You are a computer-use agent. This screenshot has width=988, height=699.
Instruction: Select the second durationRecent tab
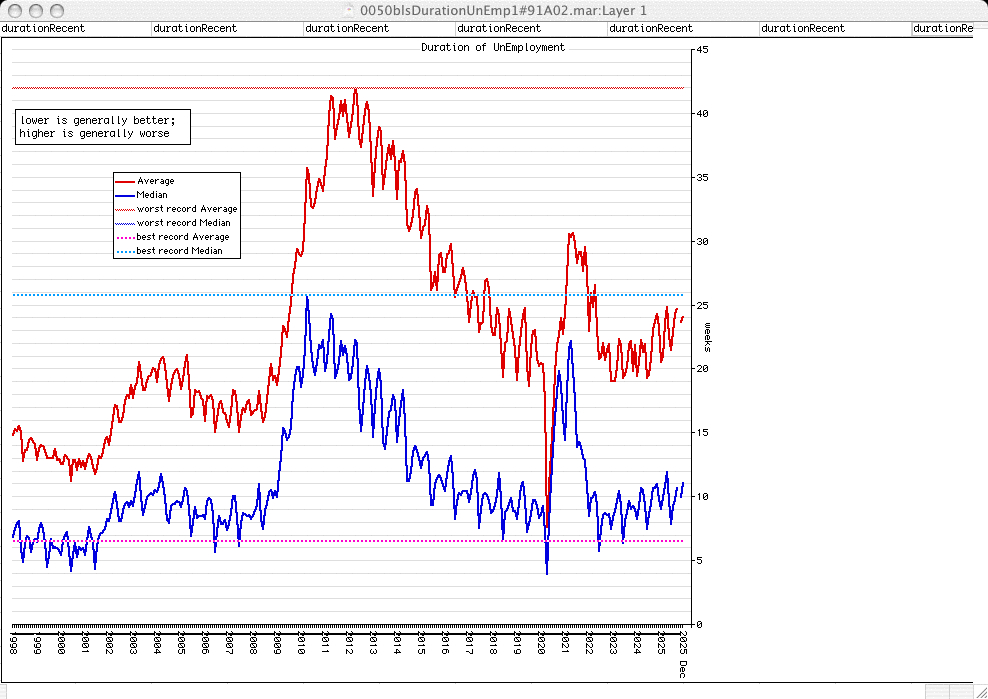point(195,28)
